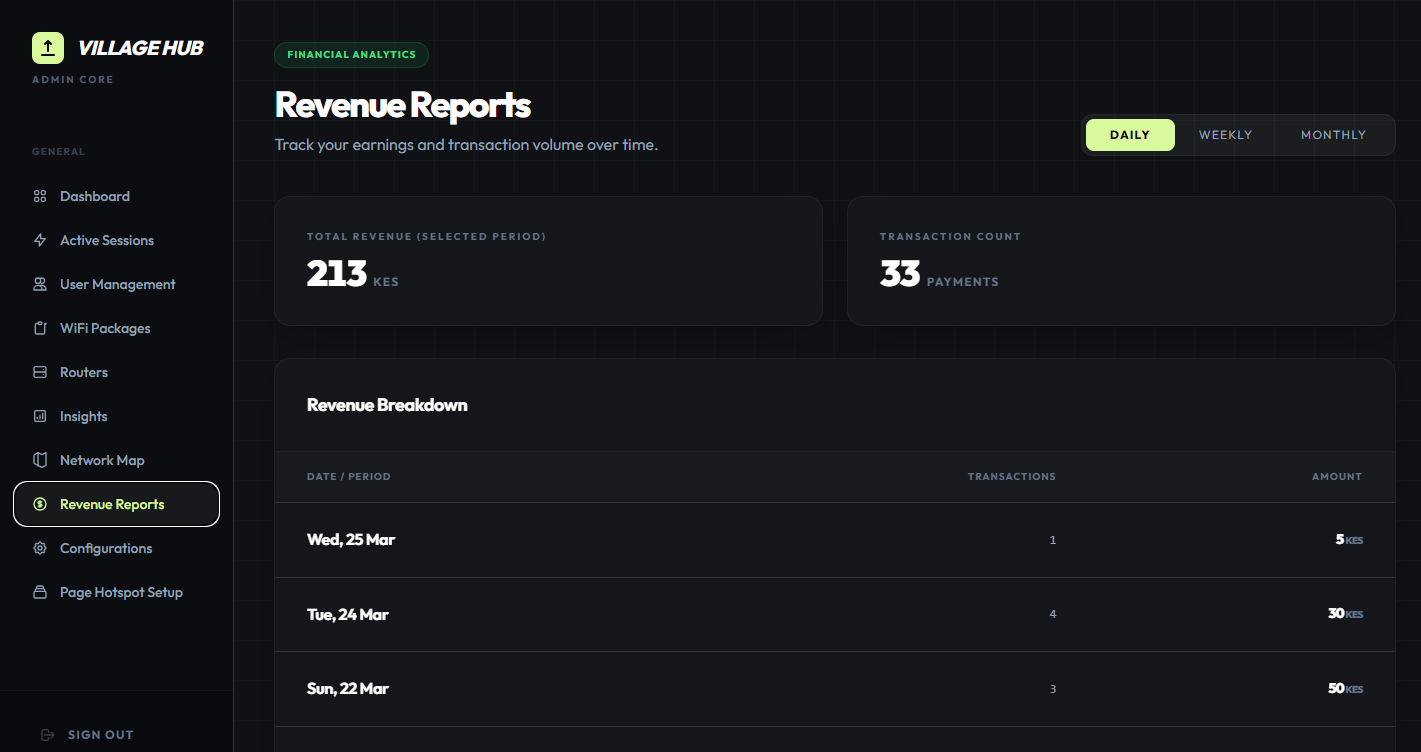Image resolution: width=1421 pixels, height=752 pixels.
Task: Select the Dashboard grid icon
Action: (40, 196)
